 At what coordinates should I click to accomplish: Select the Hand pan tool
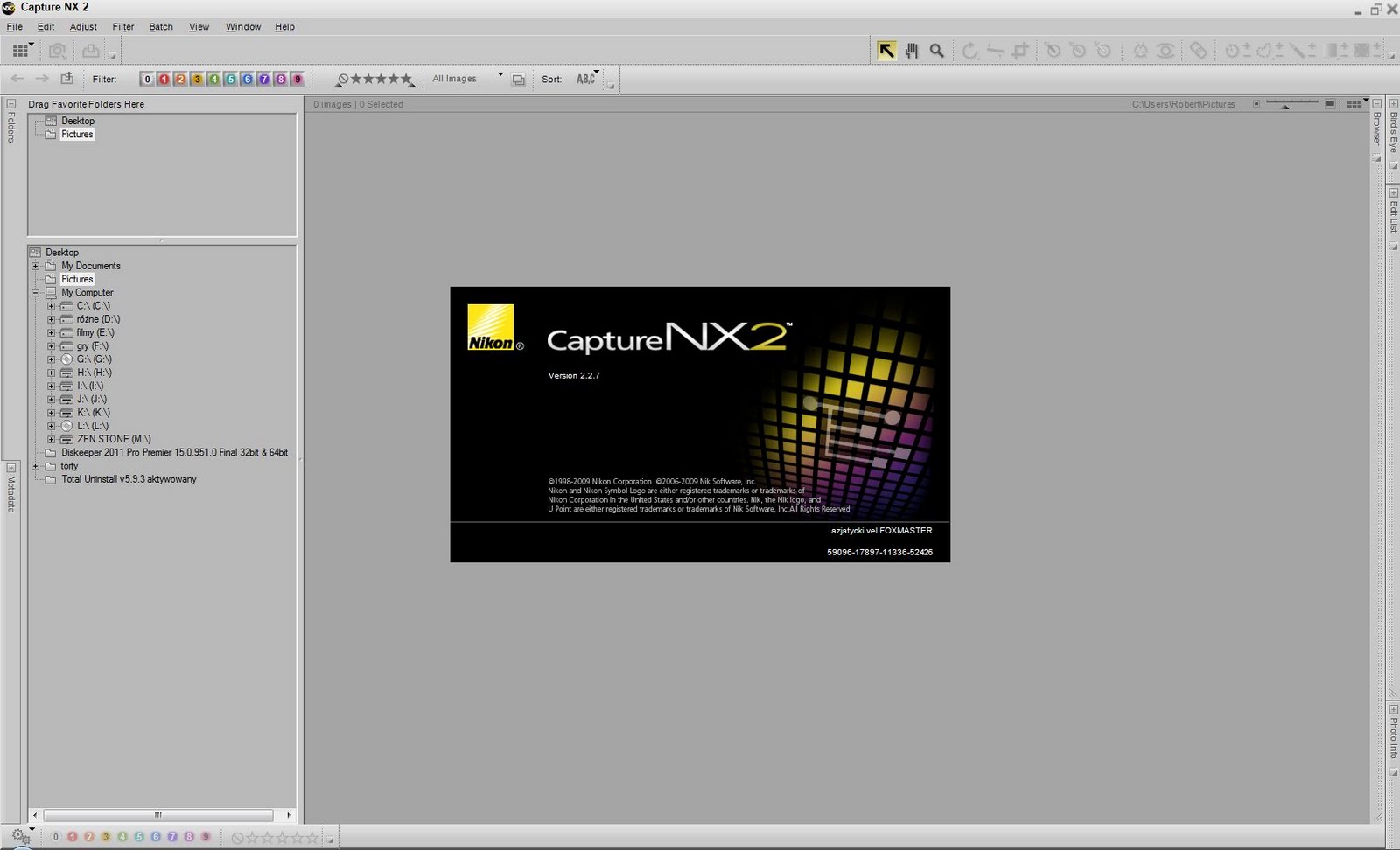click(912, 51)
